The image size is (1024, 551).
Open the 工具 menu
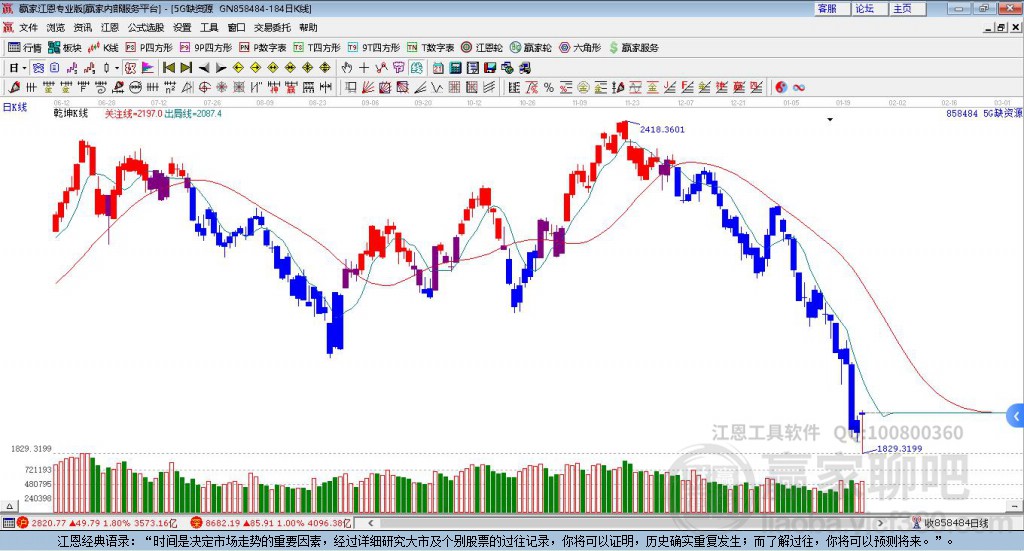click(209, 27)
